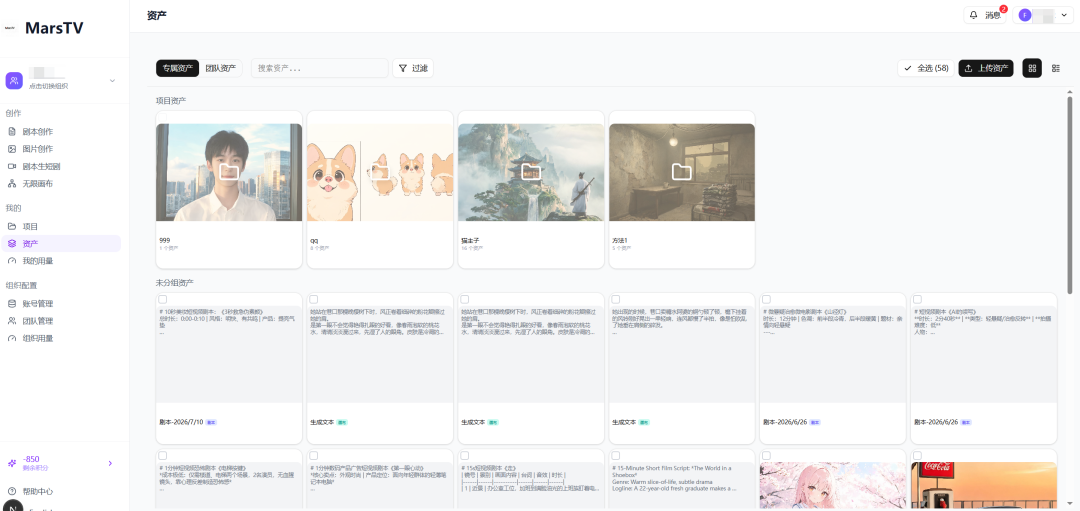Expand the organization switcher chevron
The height and width of the screenshot is (511, 1080).
(x=112, y=81)
